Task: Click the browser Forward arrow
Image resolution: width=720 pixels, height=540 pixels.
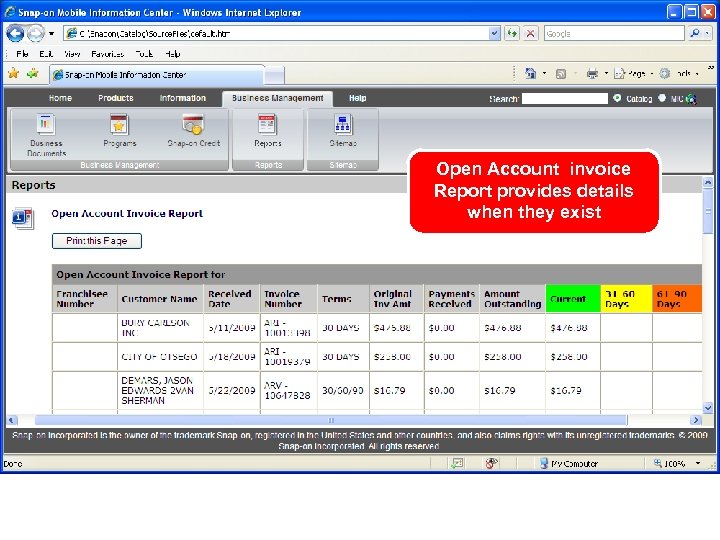Action: [35, 33]
